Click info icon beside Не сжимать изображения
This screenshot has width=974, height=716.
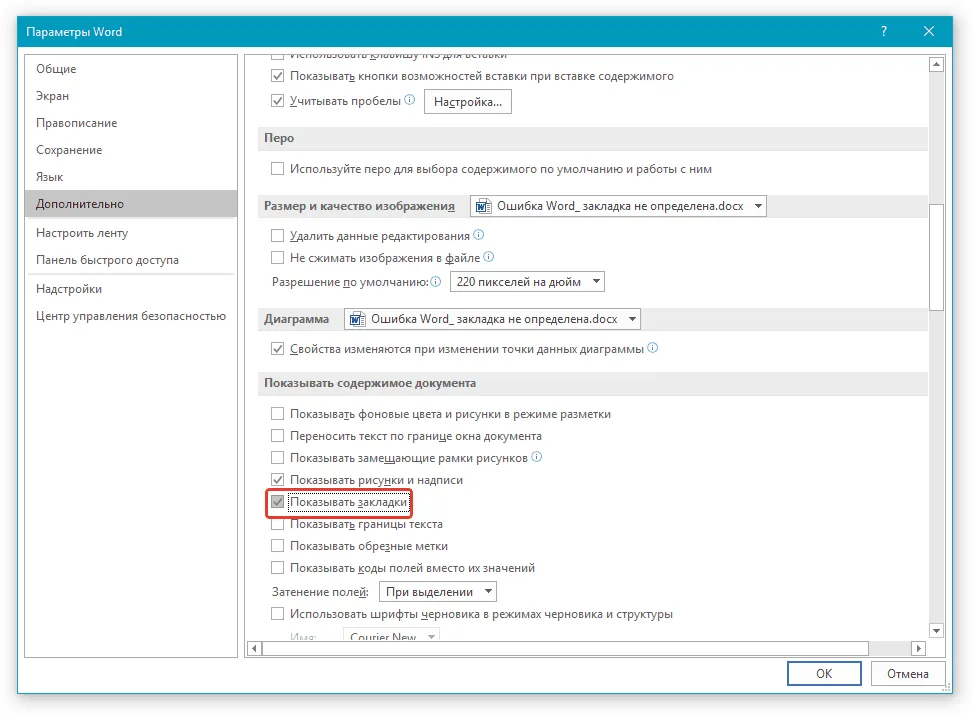(489, 256)
